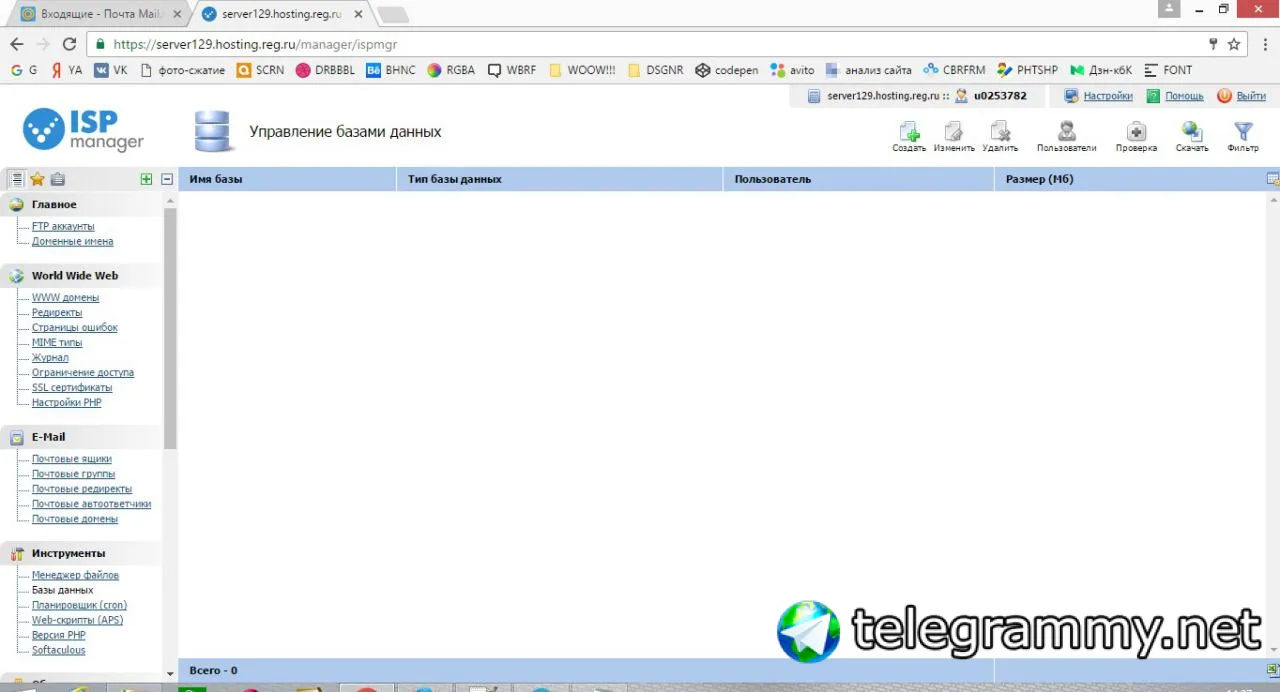Open Почтовые домены link
Image resolution: width=1280 pixels, height=692 pixels.
tap(74, 518)
